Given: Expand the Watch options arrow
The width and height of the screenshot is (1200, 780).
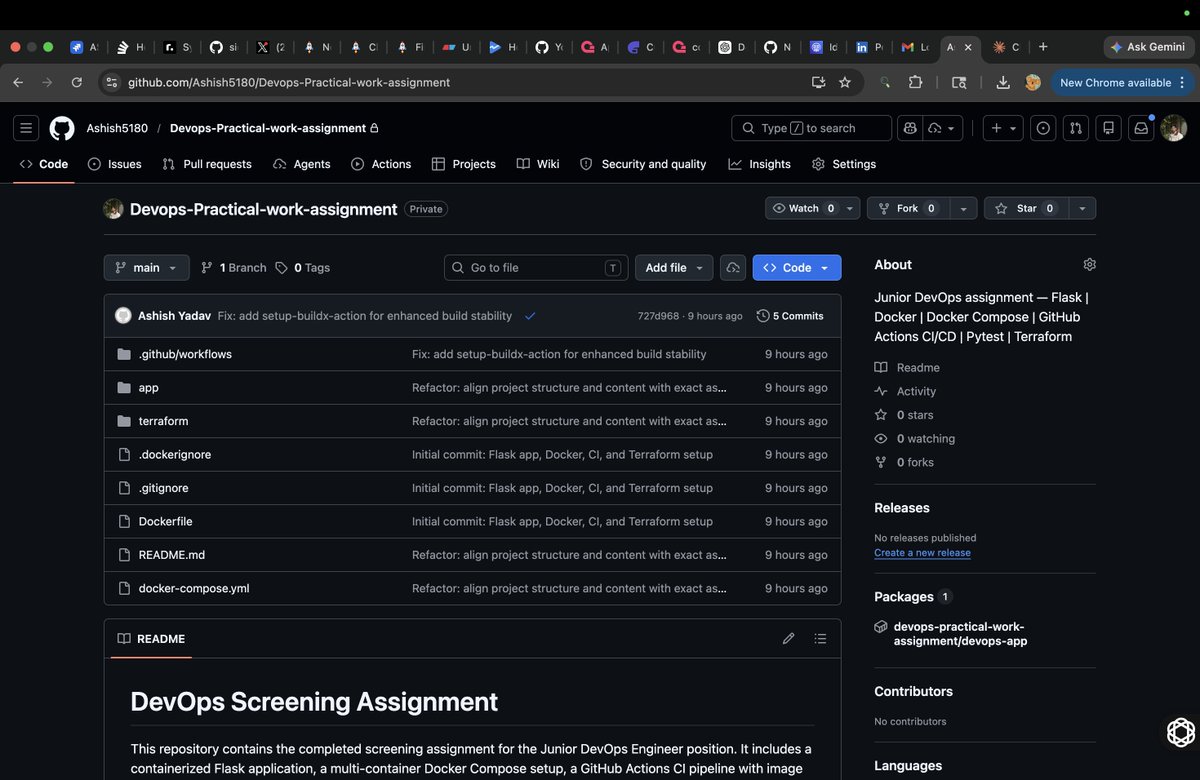Looking at the screenshot, I should pyautogui.click(x=850, y=208).
